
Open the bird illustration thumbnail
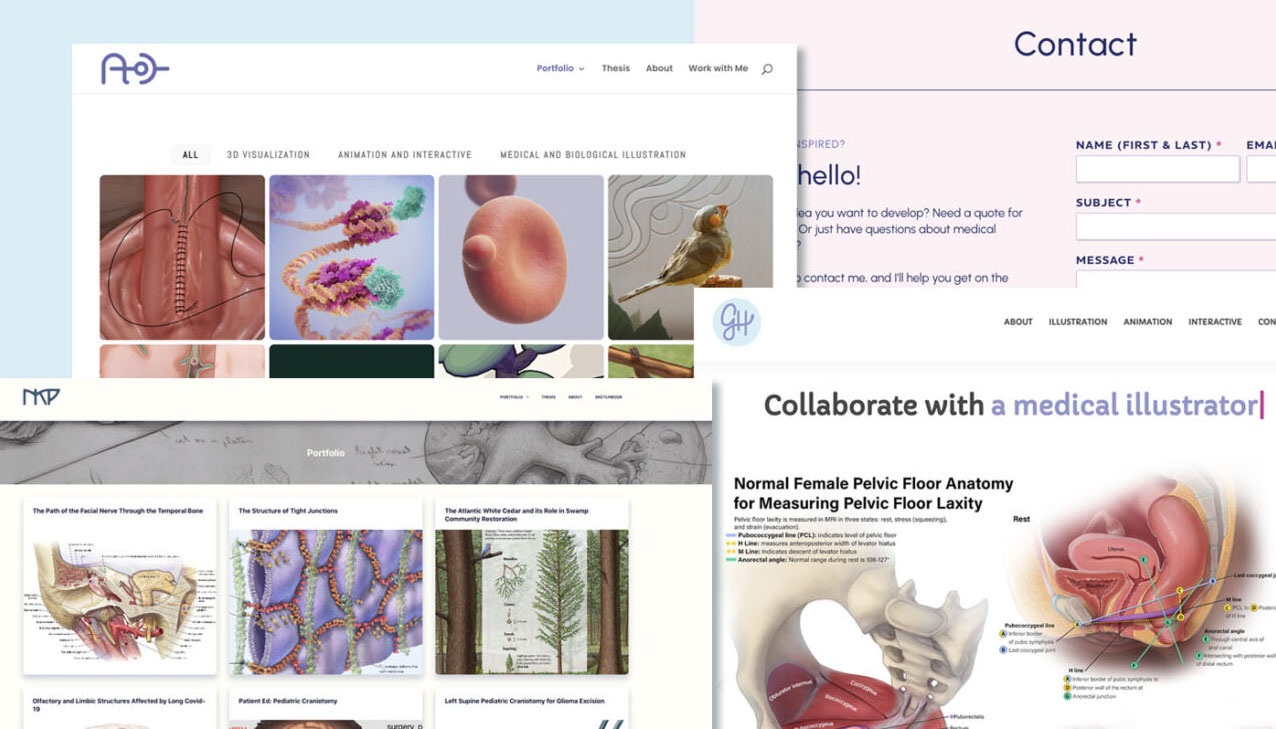690,258
